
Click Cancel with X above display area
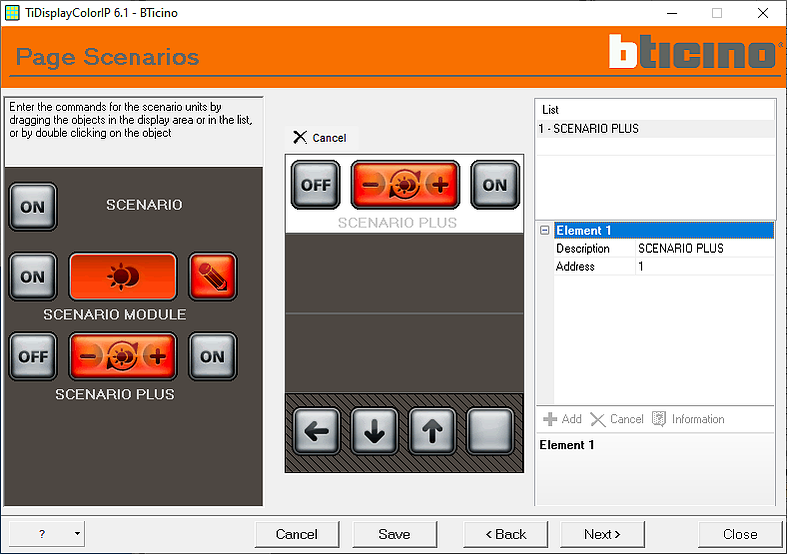coord(320,137)
